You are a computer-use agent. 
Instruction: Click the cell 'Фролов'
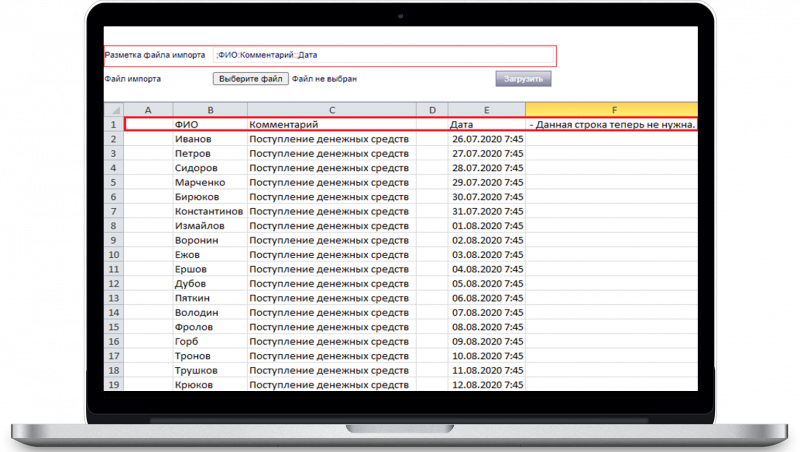coord(210,327)
